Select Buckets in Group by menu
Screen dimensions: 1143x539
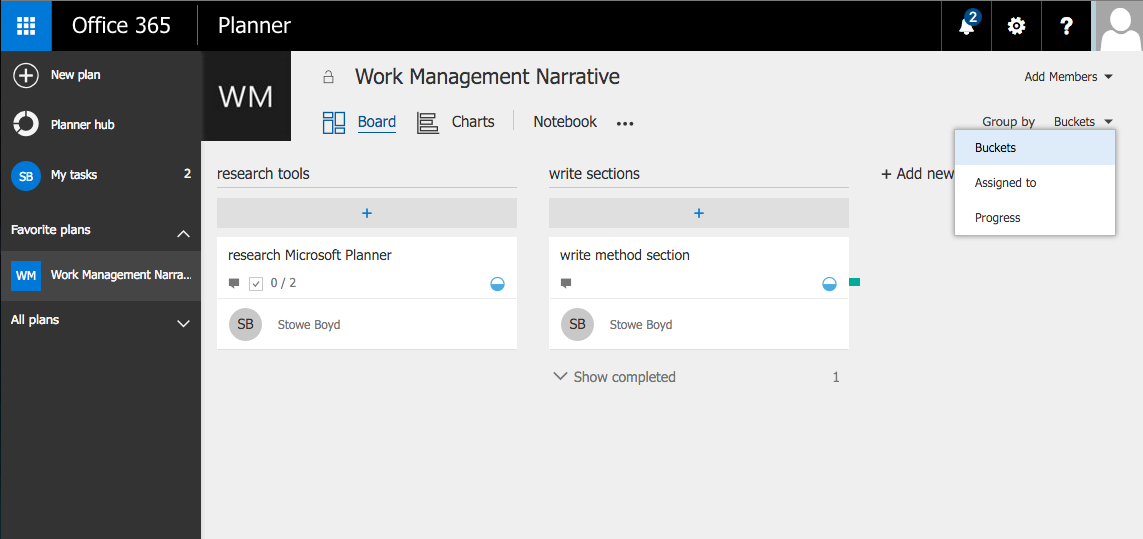(x=1034, y=147)
